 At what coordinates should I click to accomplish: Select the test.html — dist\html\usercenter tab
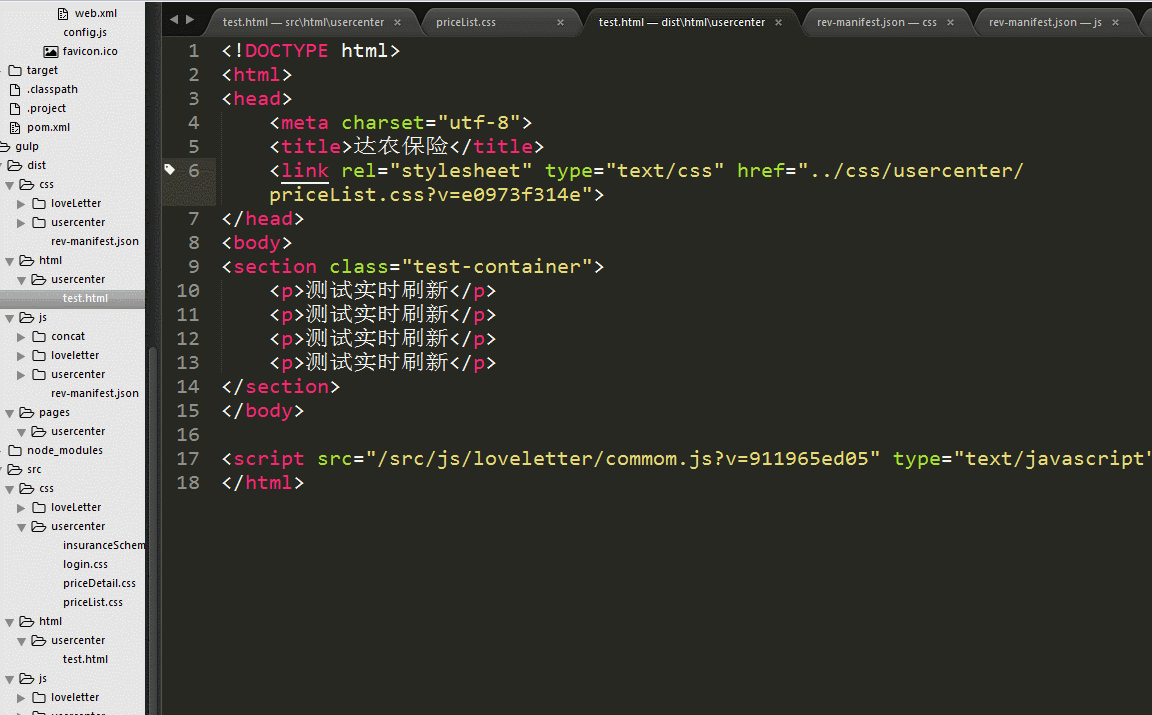682,23
